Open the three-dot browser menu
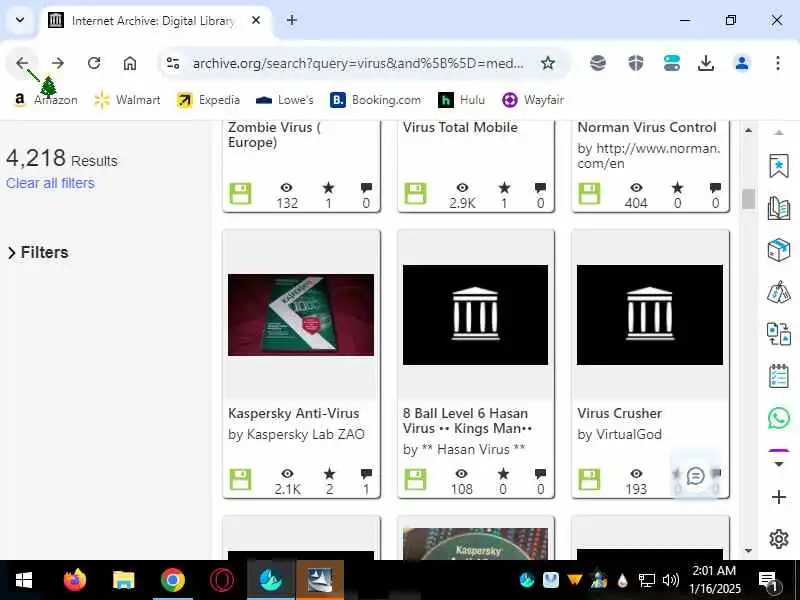The image size is (800, 600). coord(778,63)
